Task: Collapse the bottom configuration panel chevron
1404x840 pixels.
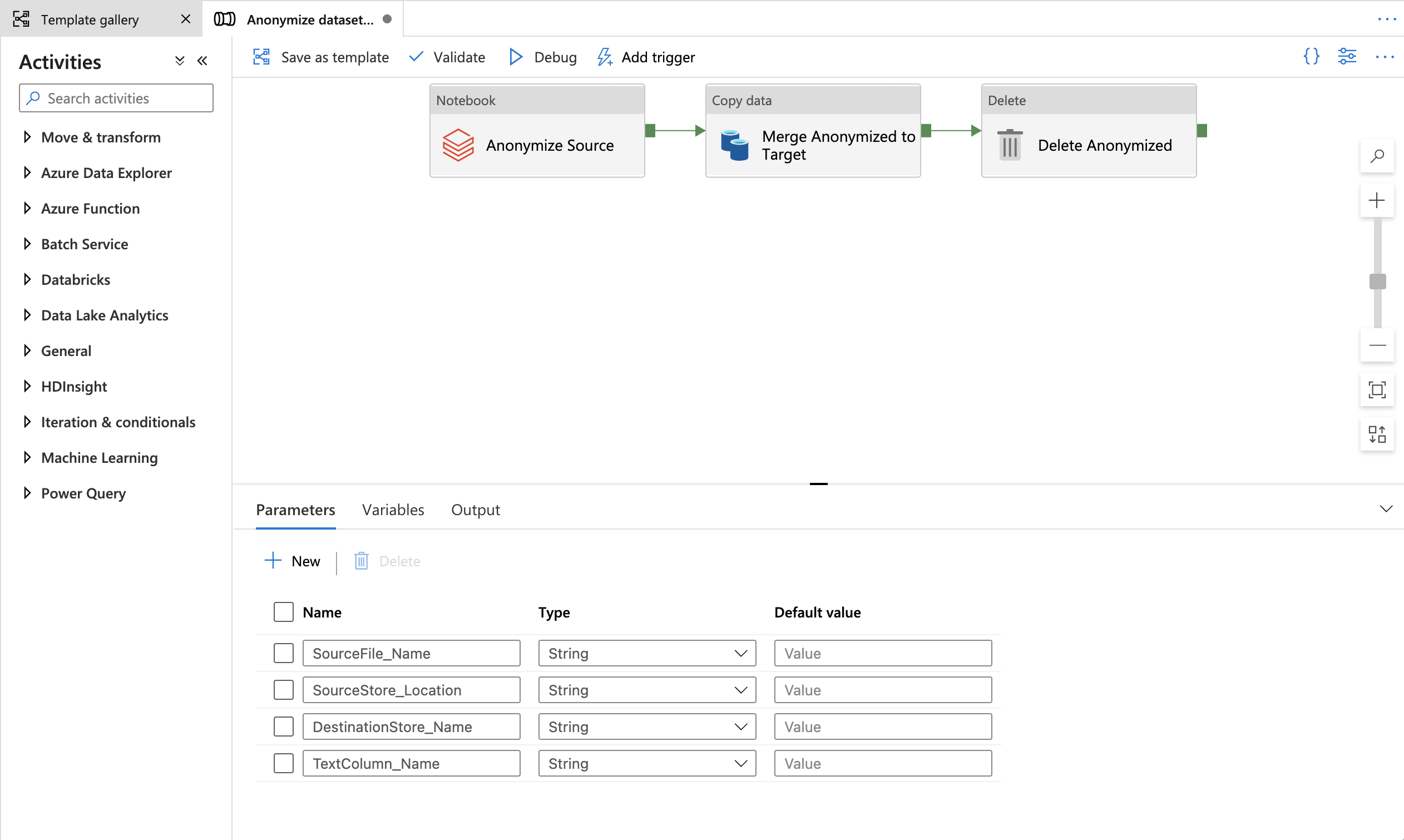Action: 1385,508
